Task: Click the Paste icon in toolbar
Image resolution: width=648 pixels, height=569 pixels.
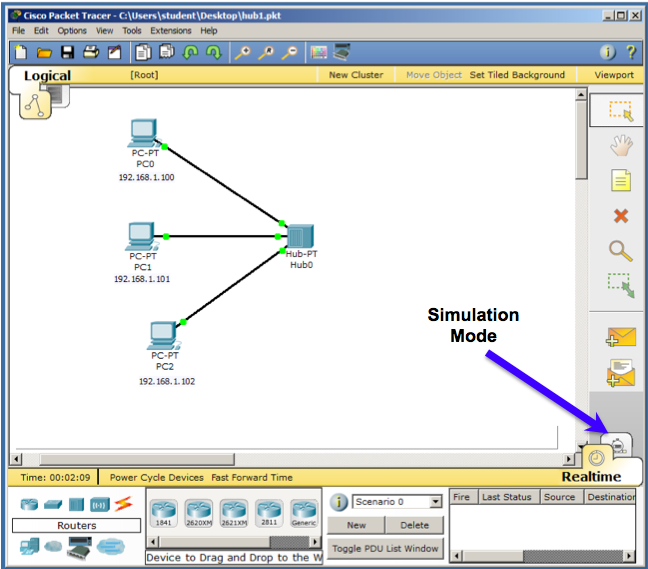Action: click(x=167, y=52)
